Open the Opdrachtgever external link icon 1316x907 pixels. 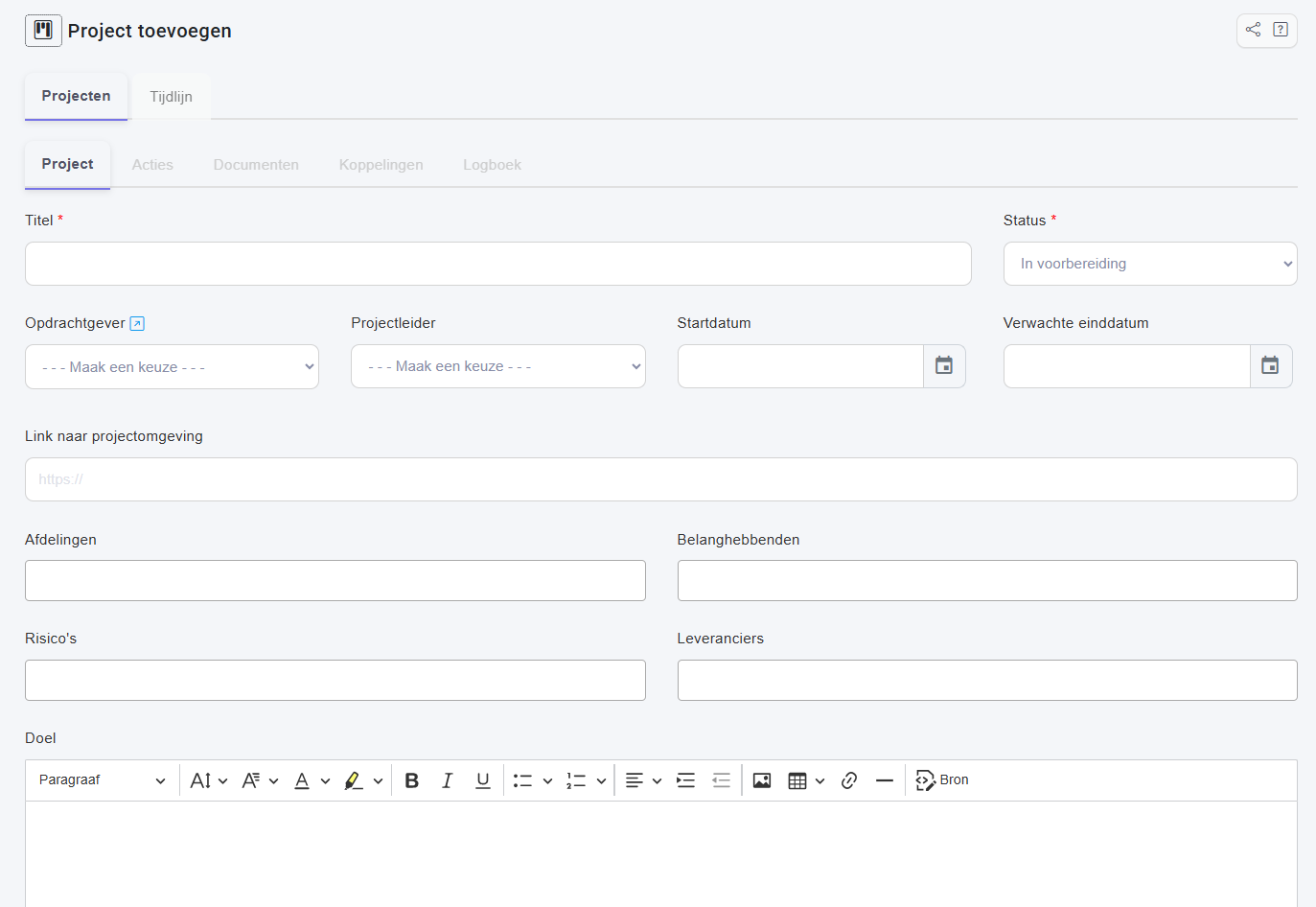137,324
